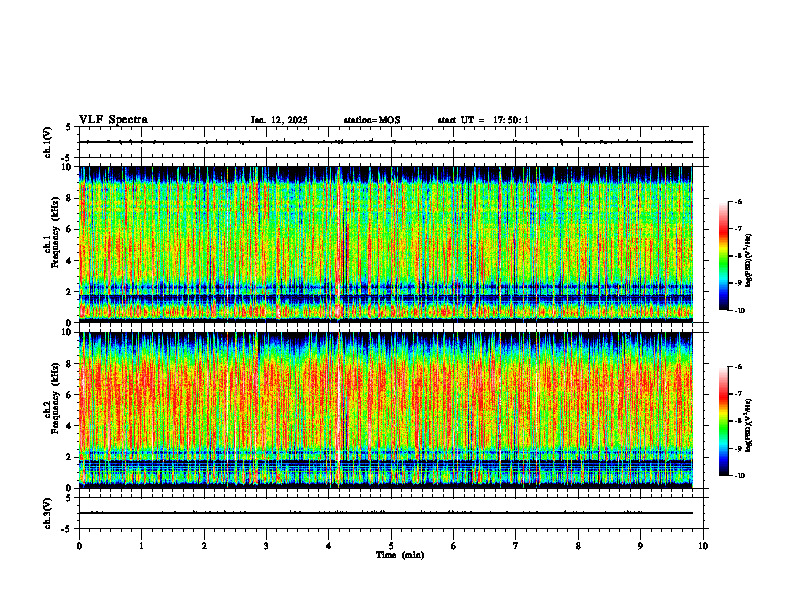Click the ch.2 spectrogram color bar

click(x=724, y=421)
